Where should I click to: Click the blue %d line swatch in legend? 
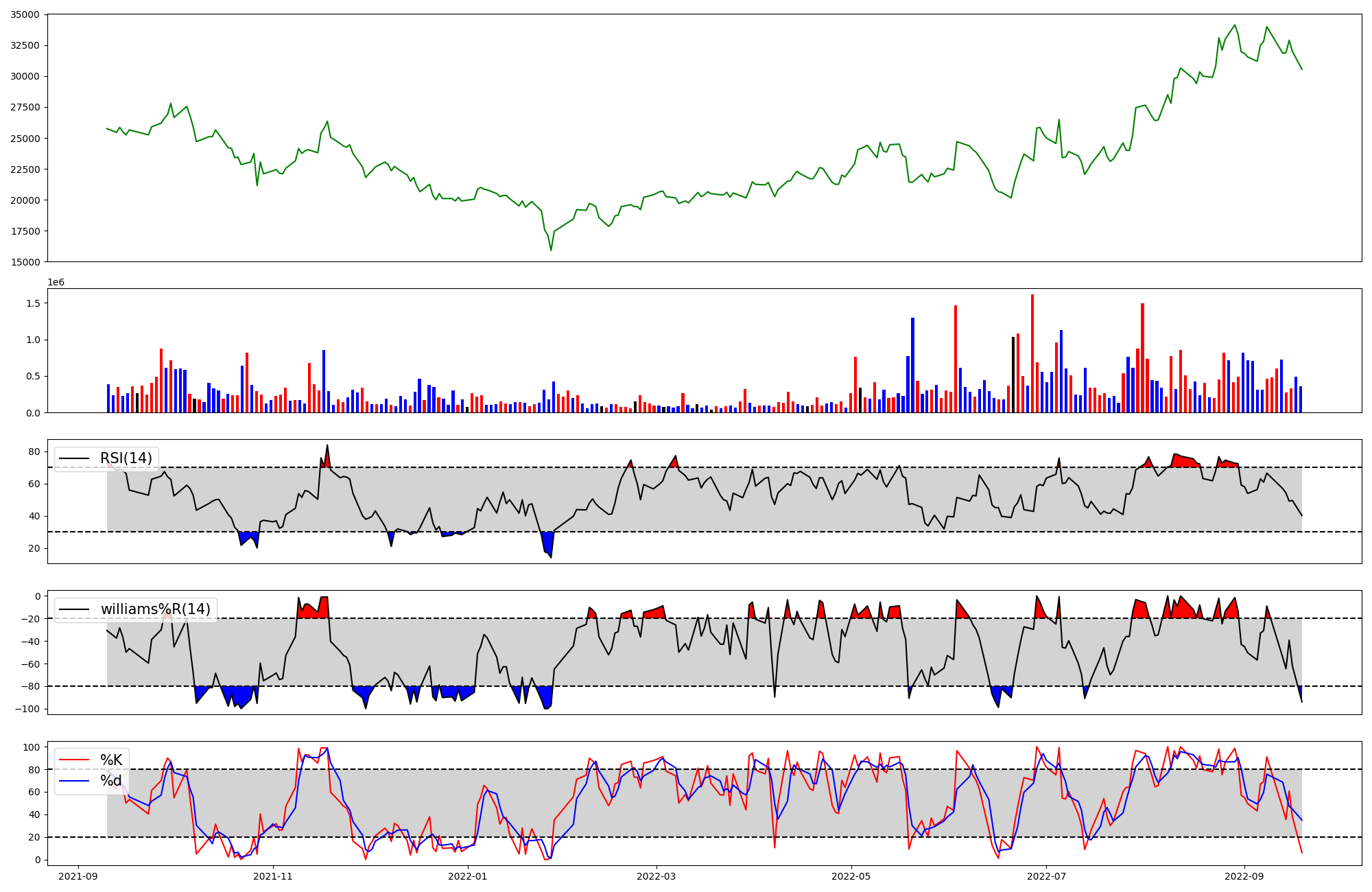pos(74,781)
